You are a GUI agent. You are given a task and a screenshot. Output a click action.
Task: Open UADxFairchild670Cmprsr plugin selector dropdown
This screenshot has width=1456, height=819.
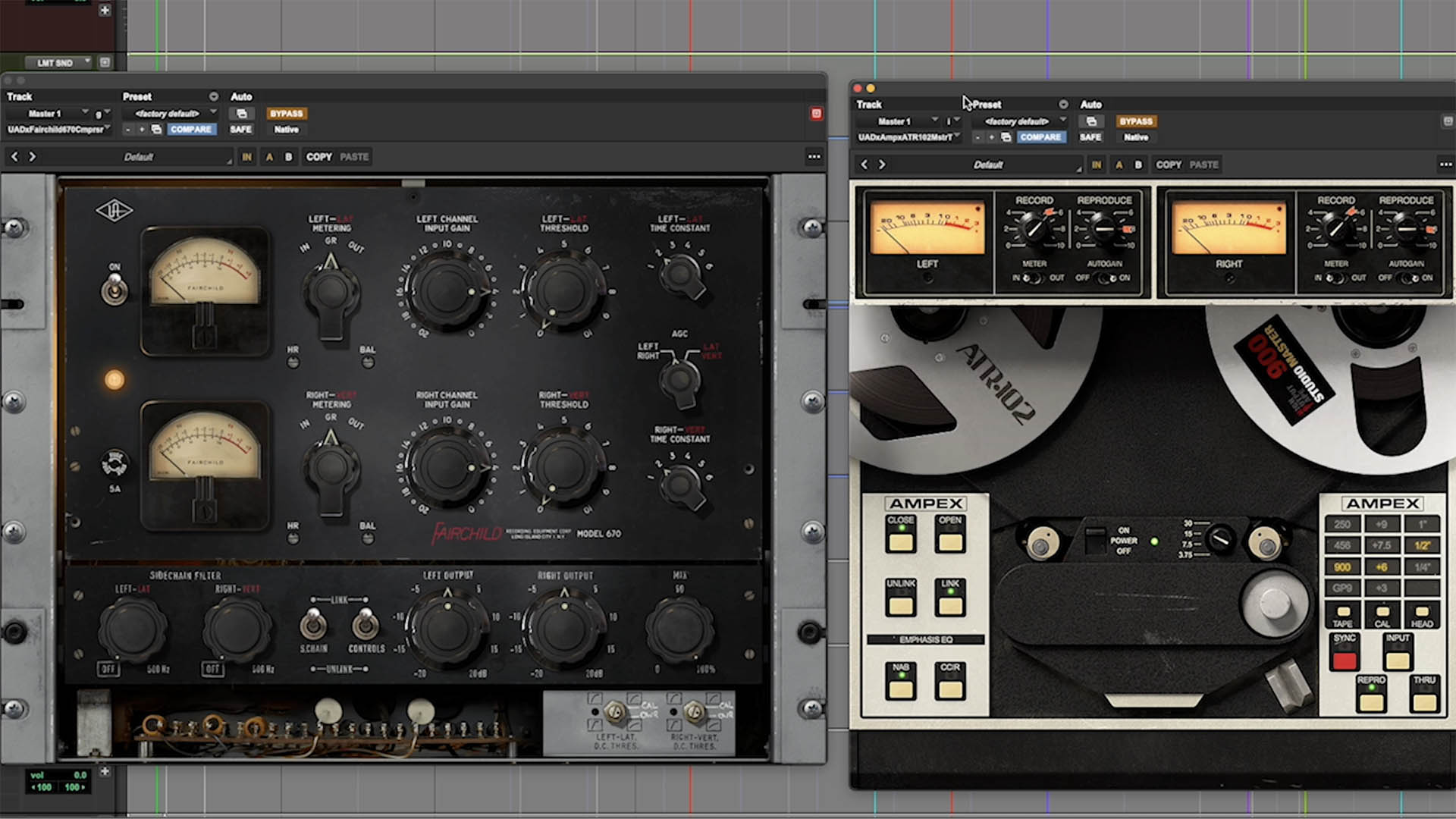pos(58,130)
